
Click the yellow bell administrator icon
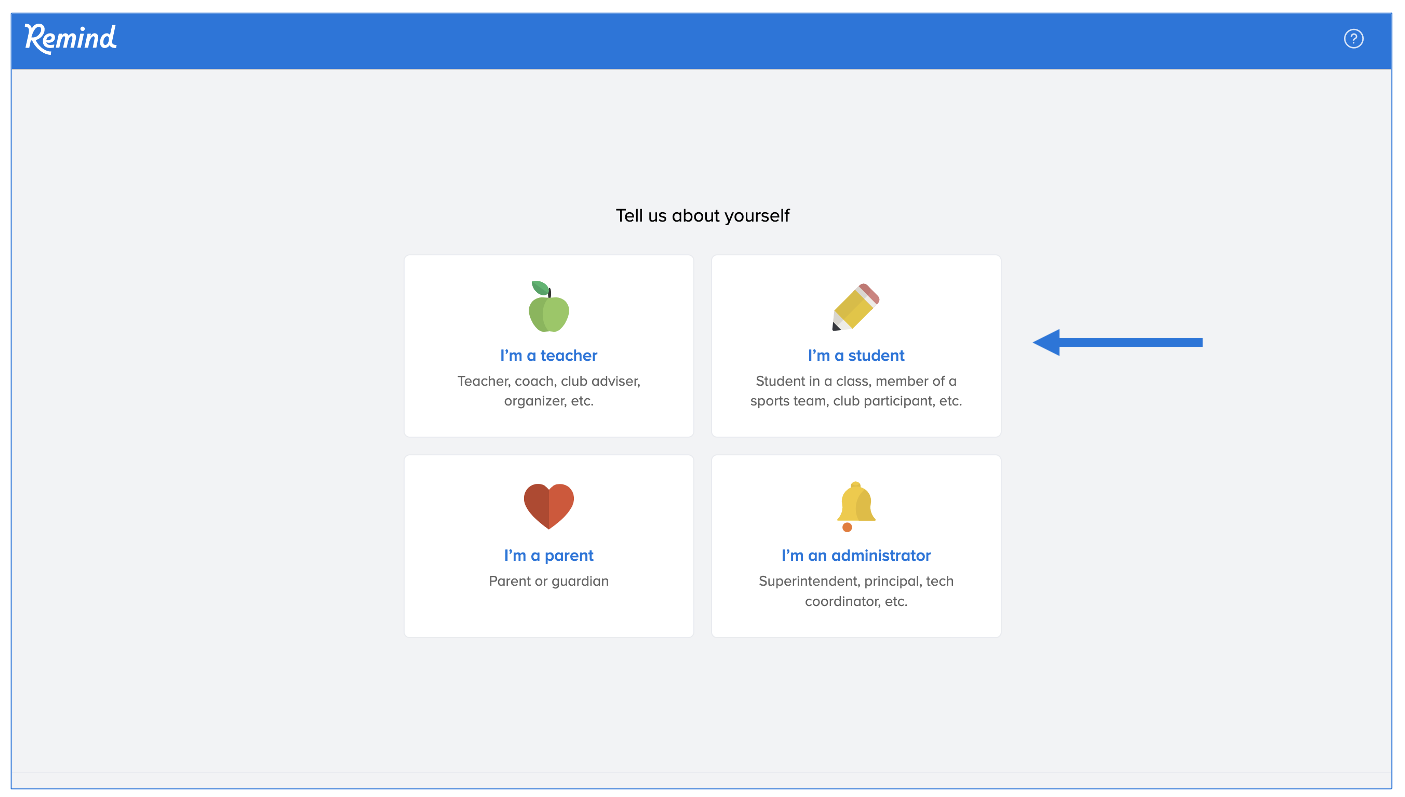855,506
